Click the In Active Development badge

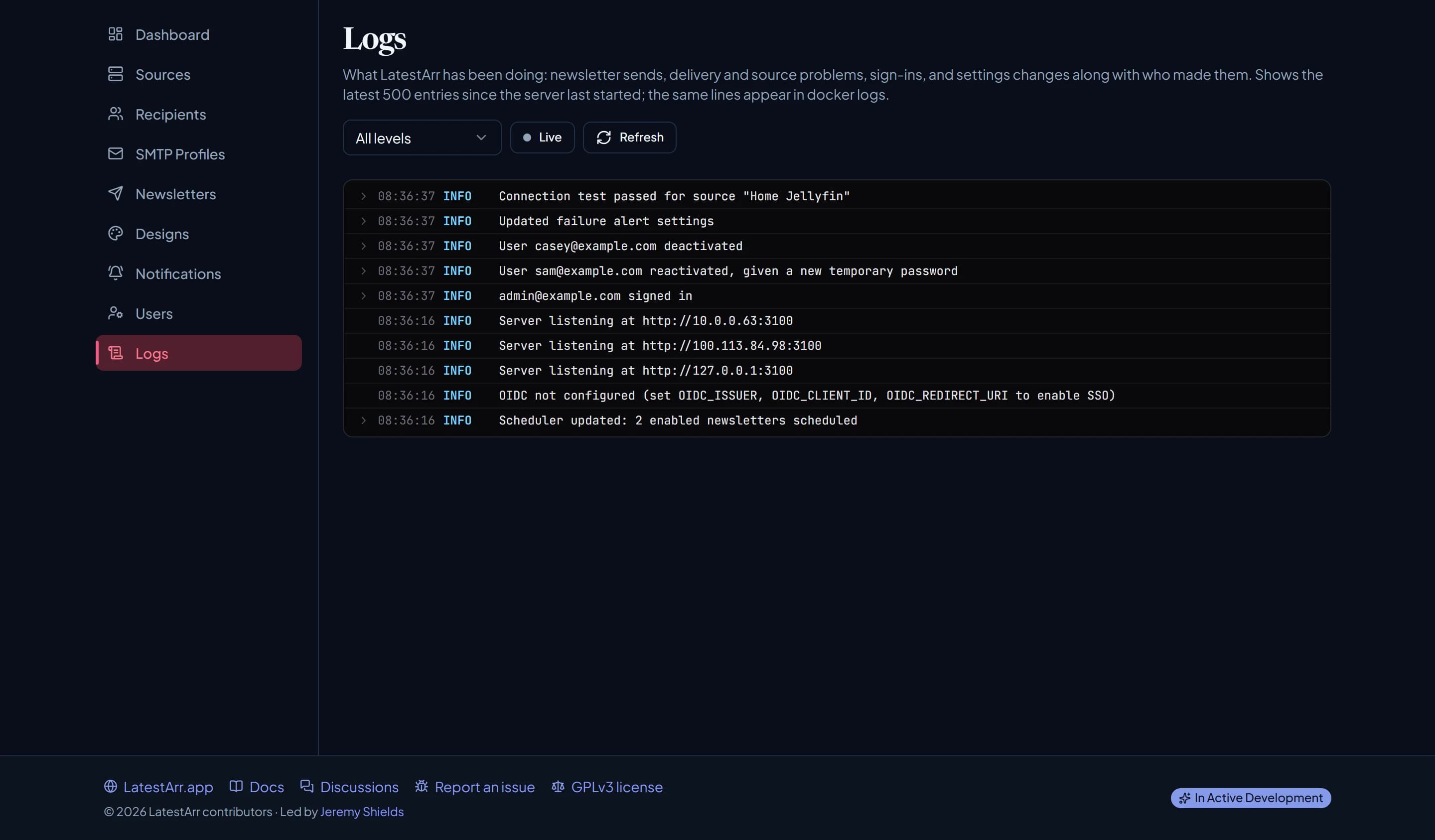click(x=1251, y=798)
